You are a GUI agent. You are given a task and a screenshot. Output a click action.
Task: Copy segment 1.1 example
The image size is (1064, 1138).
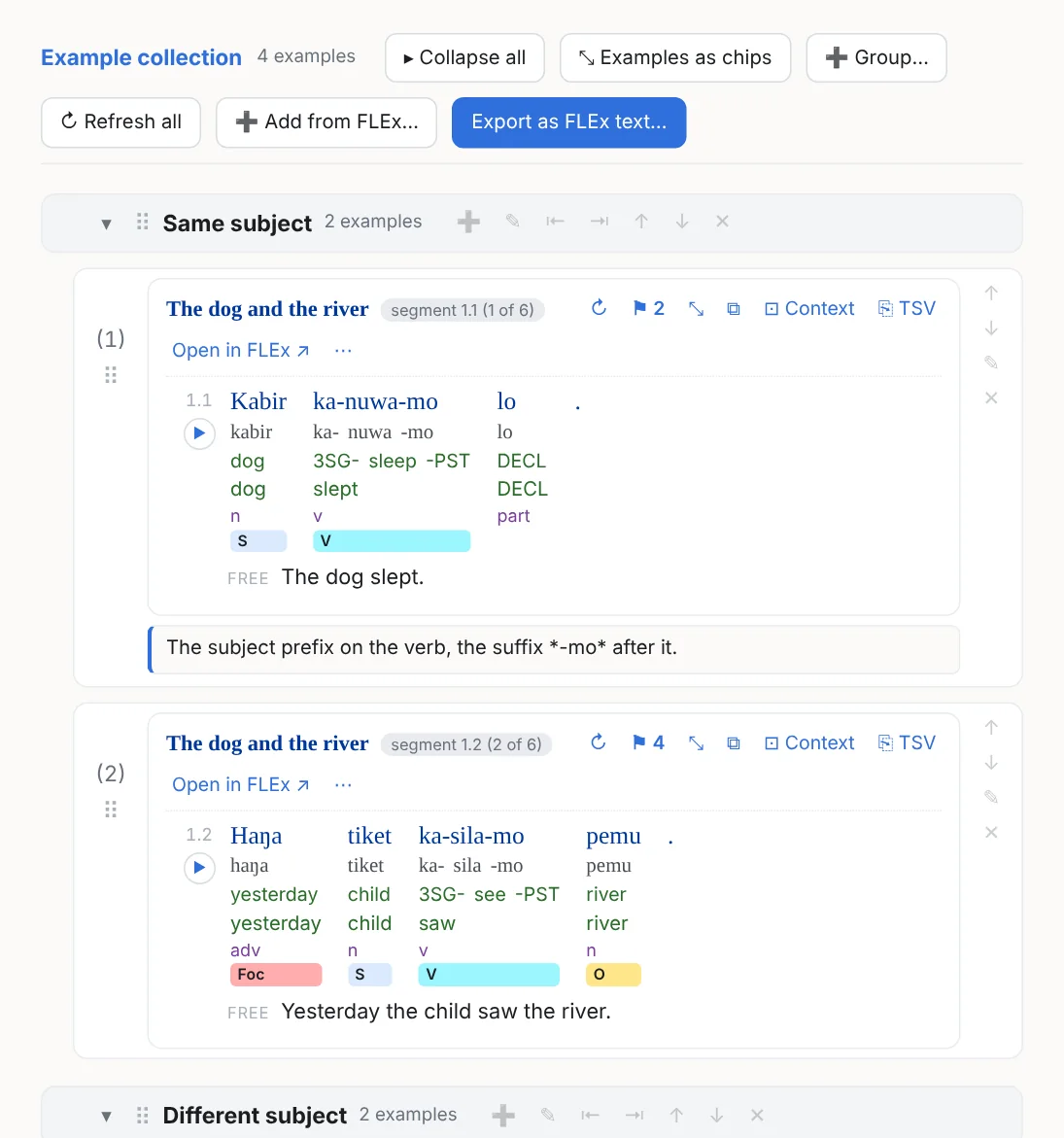tap(734, 308)
